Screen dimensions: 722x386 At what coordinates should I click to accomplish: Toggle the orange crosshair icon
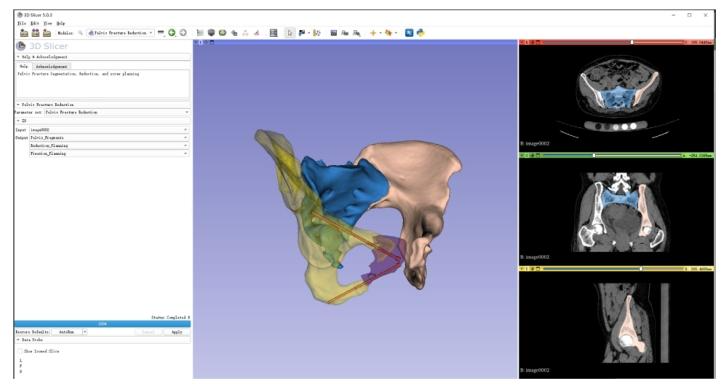pos(373,33)
